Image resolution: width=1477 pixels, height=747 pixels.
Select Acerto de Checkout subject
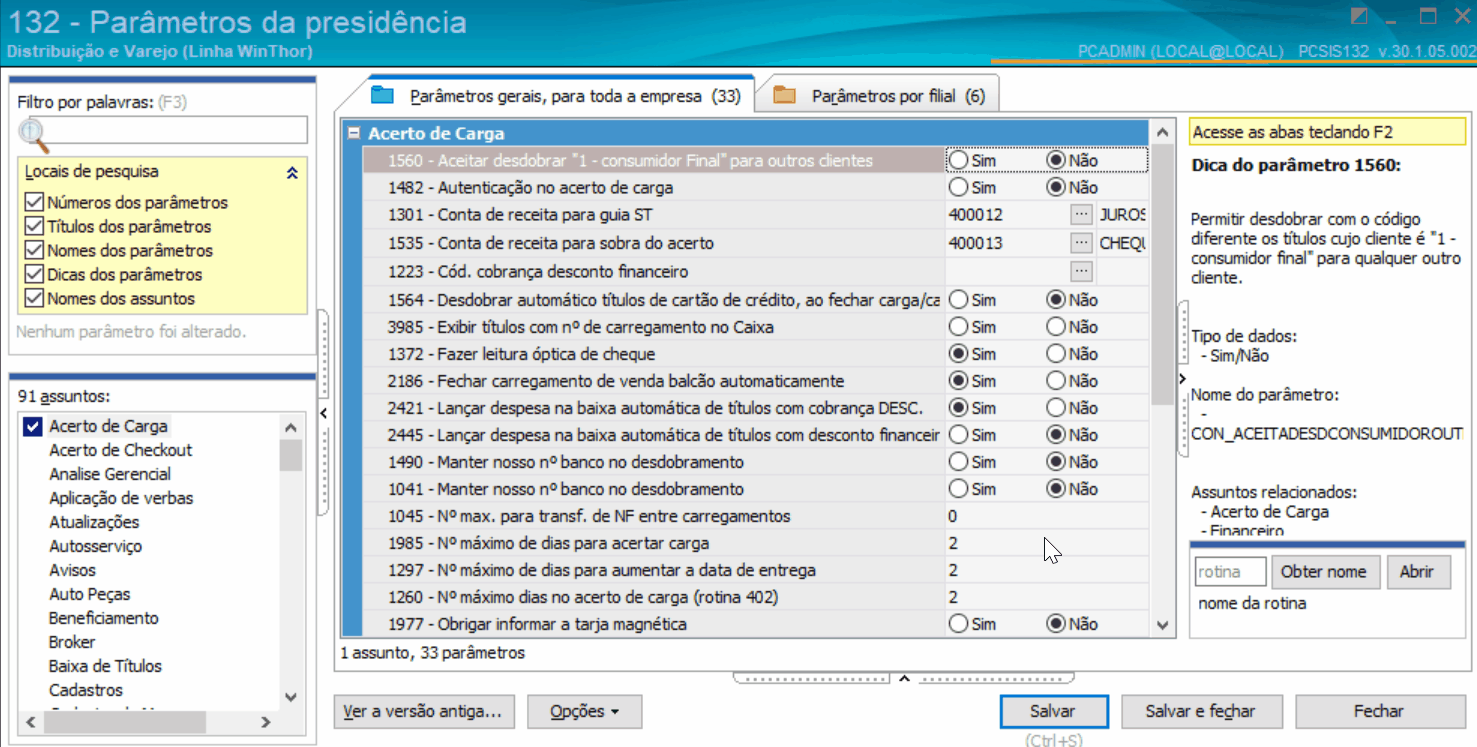(x=120, y=451)
